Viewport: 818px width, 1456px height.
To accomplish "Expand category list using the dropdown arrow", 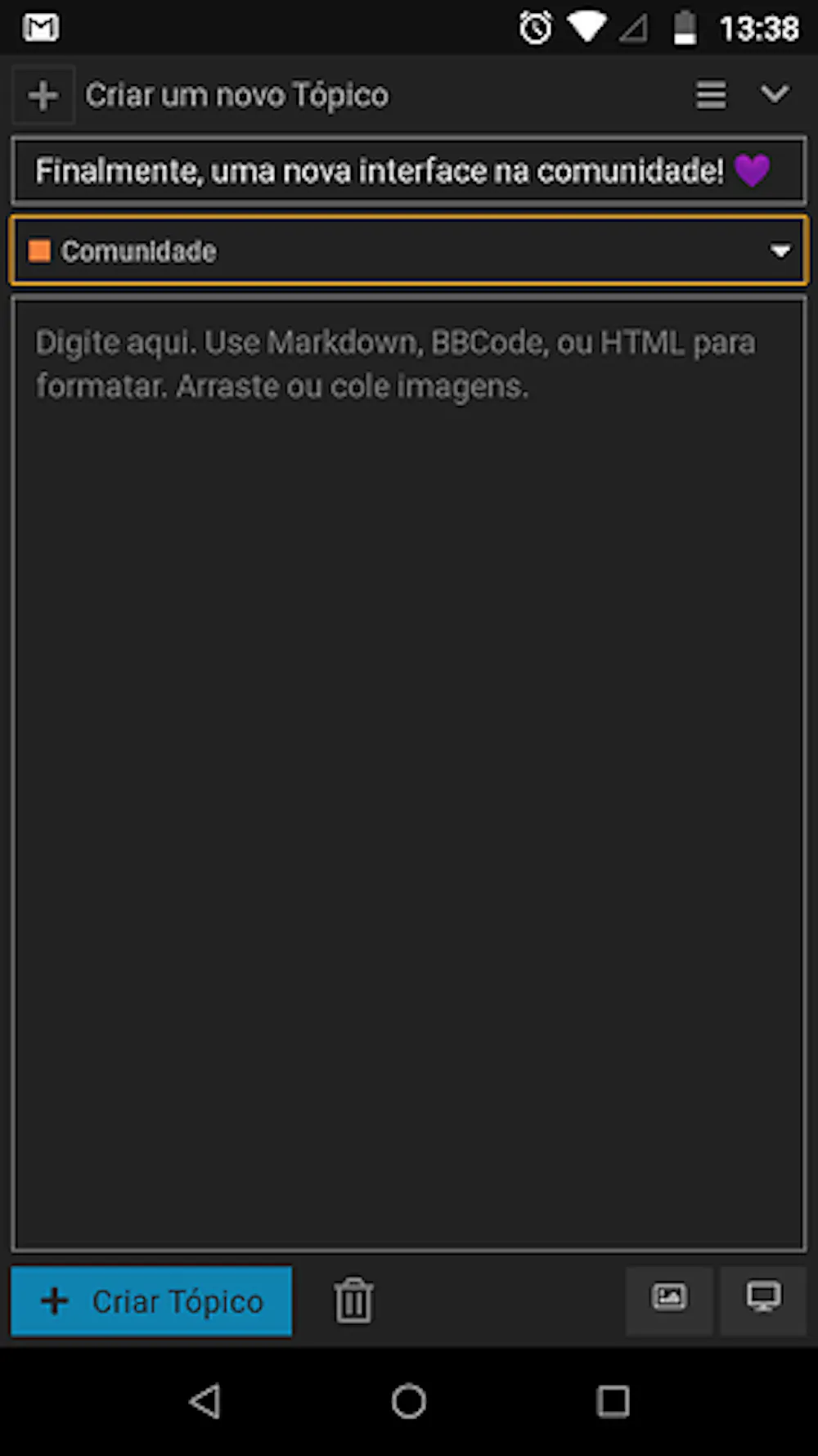I will 780,251.
